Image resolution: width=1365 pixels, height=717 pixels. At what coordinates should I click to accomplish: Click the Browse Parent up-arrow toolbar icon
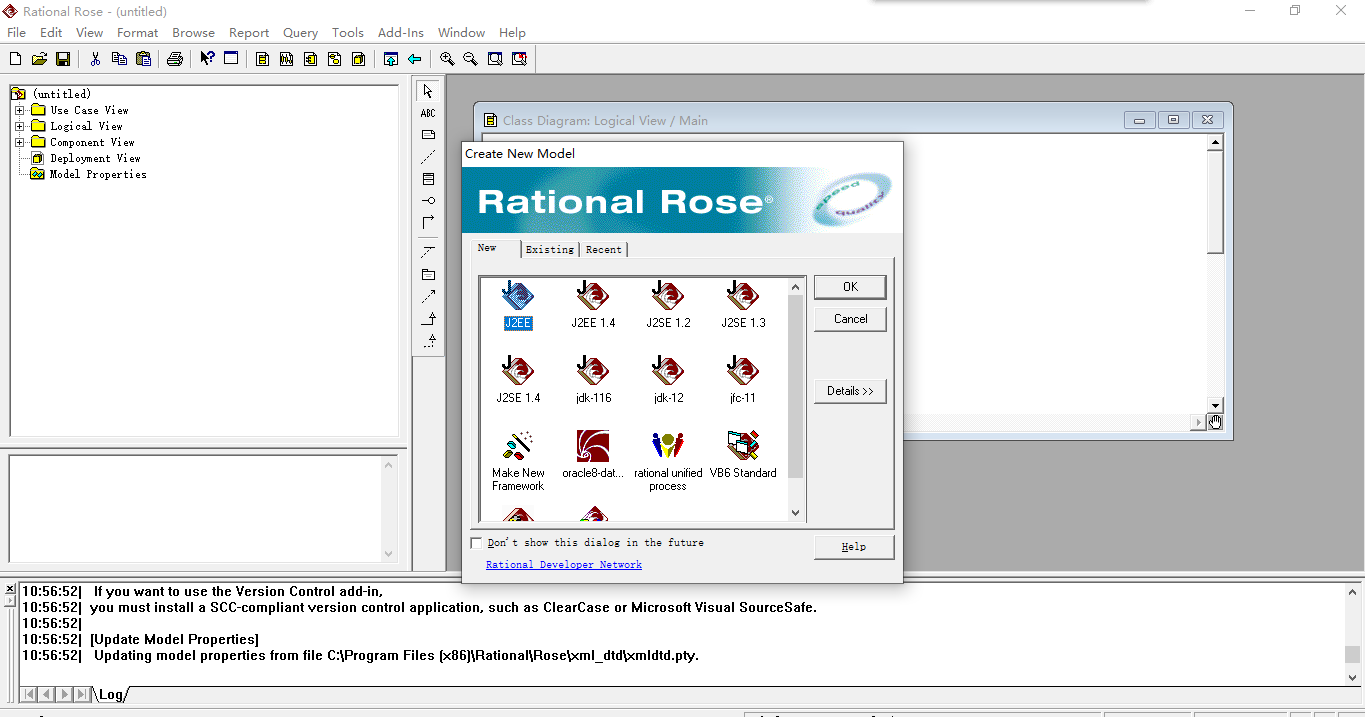point(391,58)
